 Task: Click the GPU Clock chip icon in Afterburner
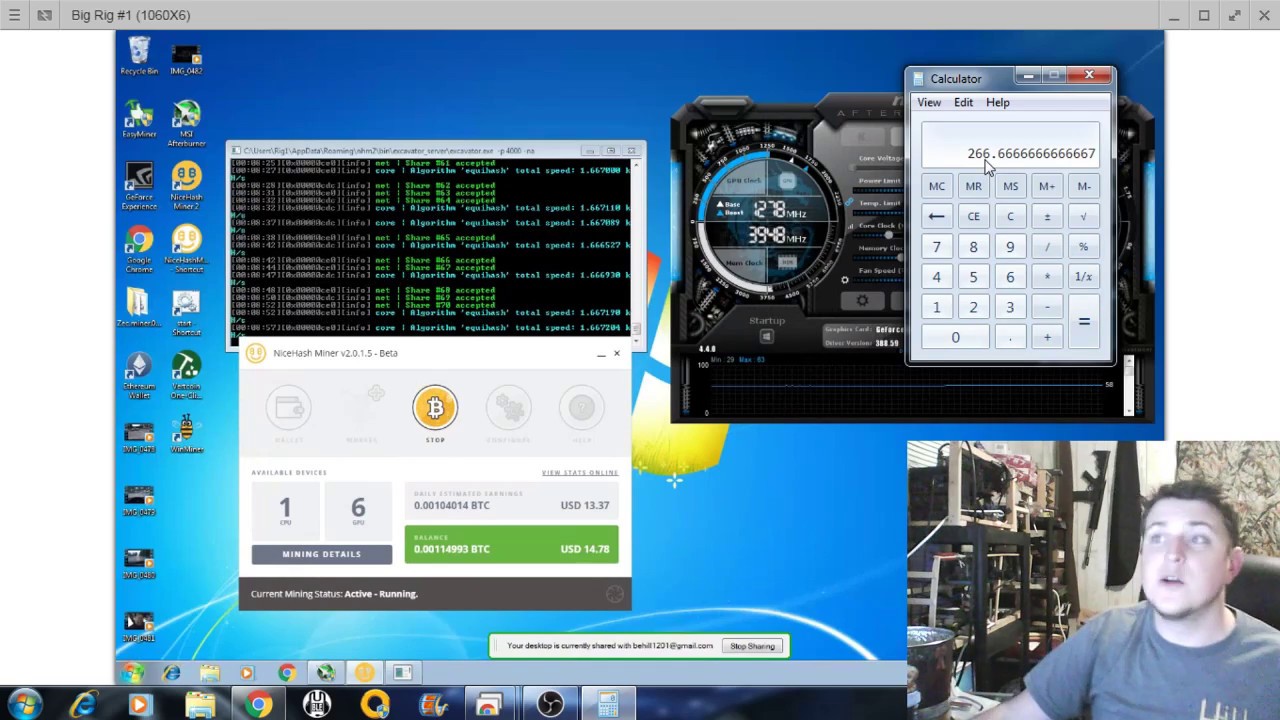pos(787,181)
